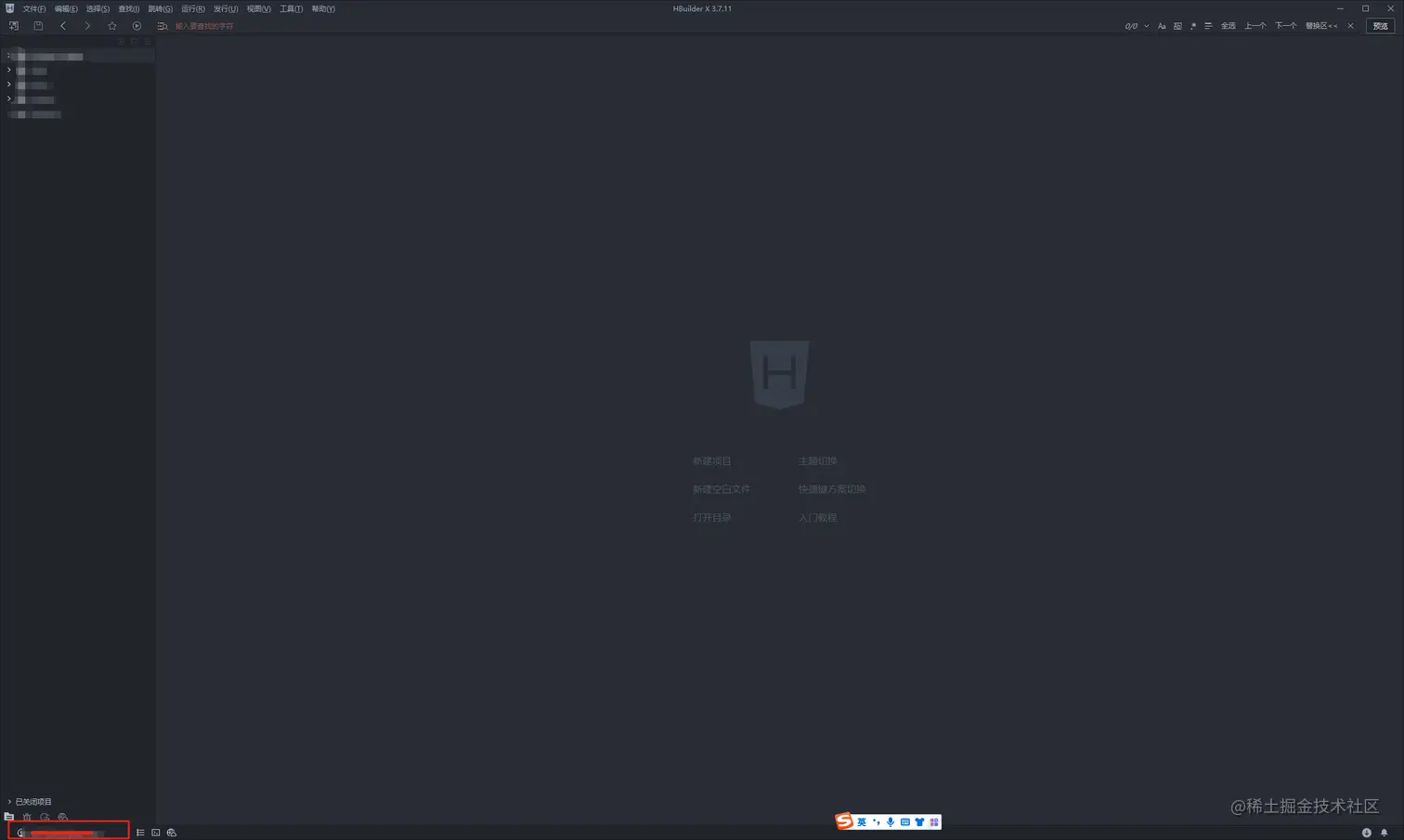
Task: Click the Sogou IME soft keyboard icon
Action: [905, 822]
